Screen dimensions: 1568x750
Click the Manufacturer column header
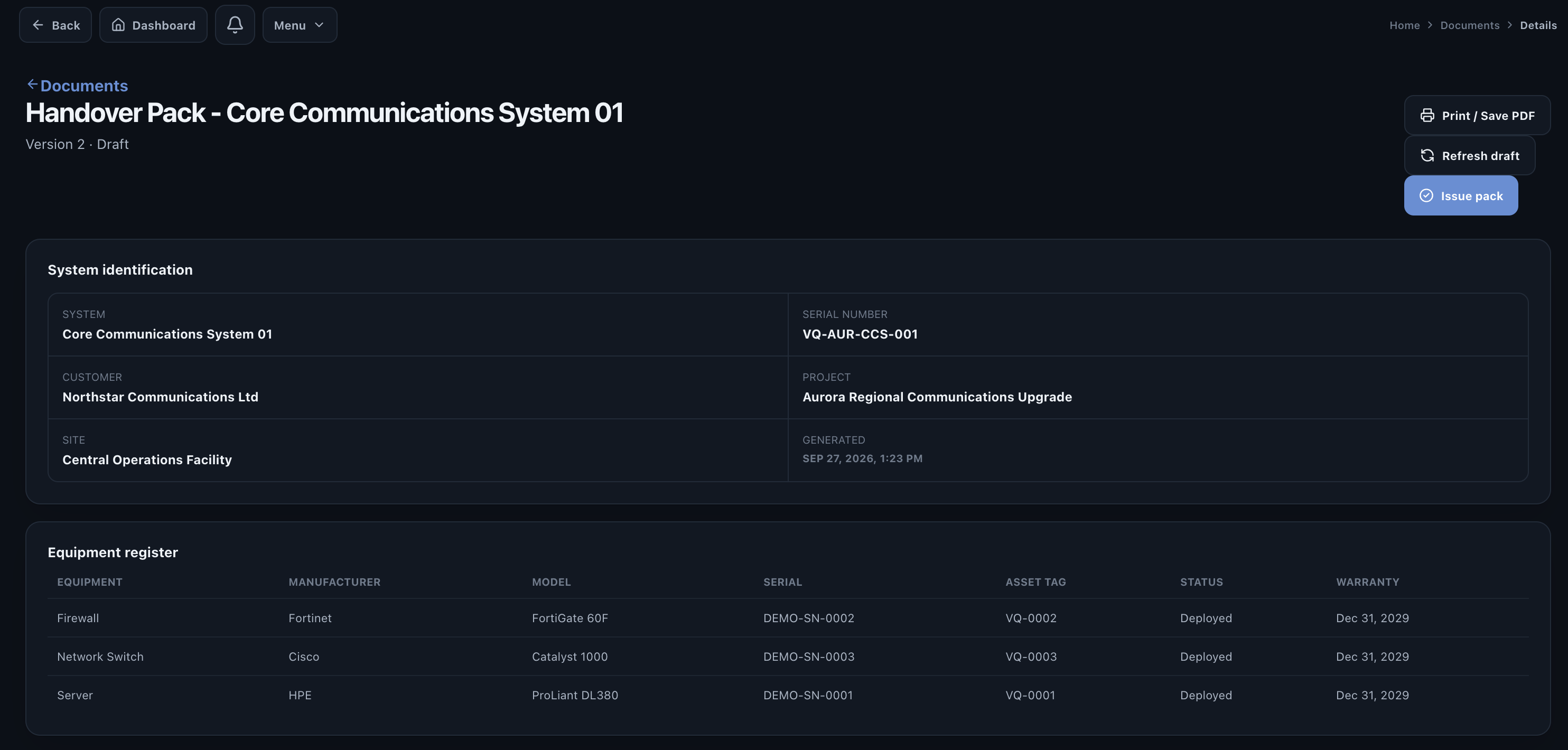click(334, 582)
